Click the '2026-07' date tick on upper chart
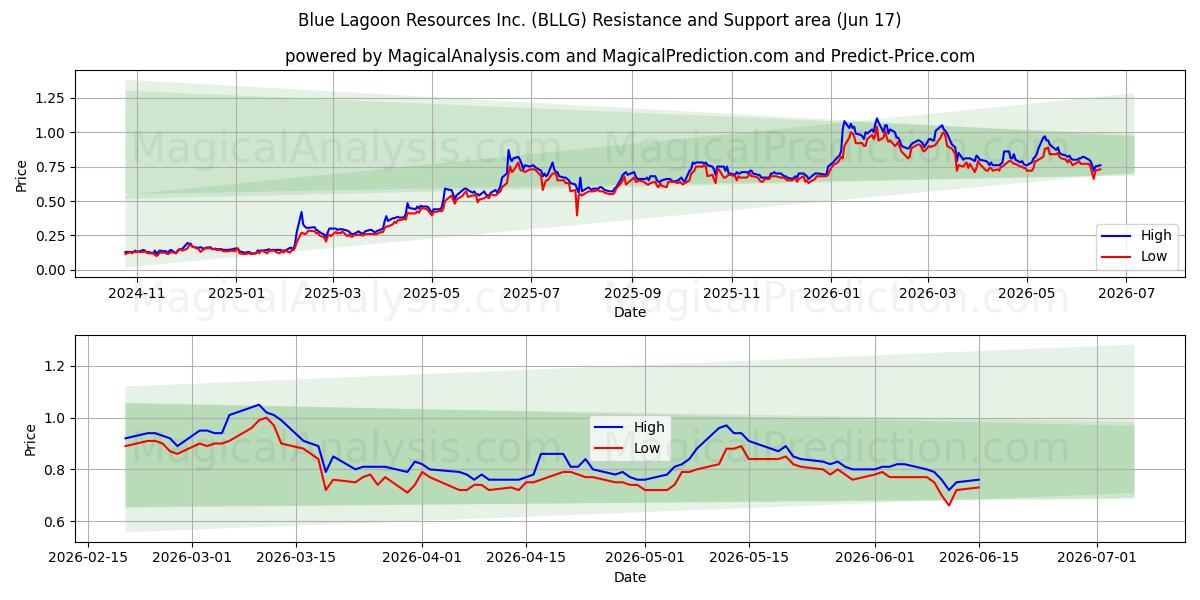 click(x=1125, y=294)
